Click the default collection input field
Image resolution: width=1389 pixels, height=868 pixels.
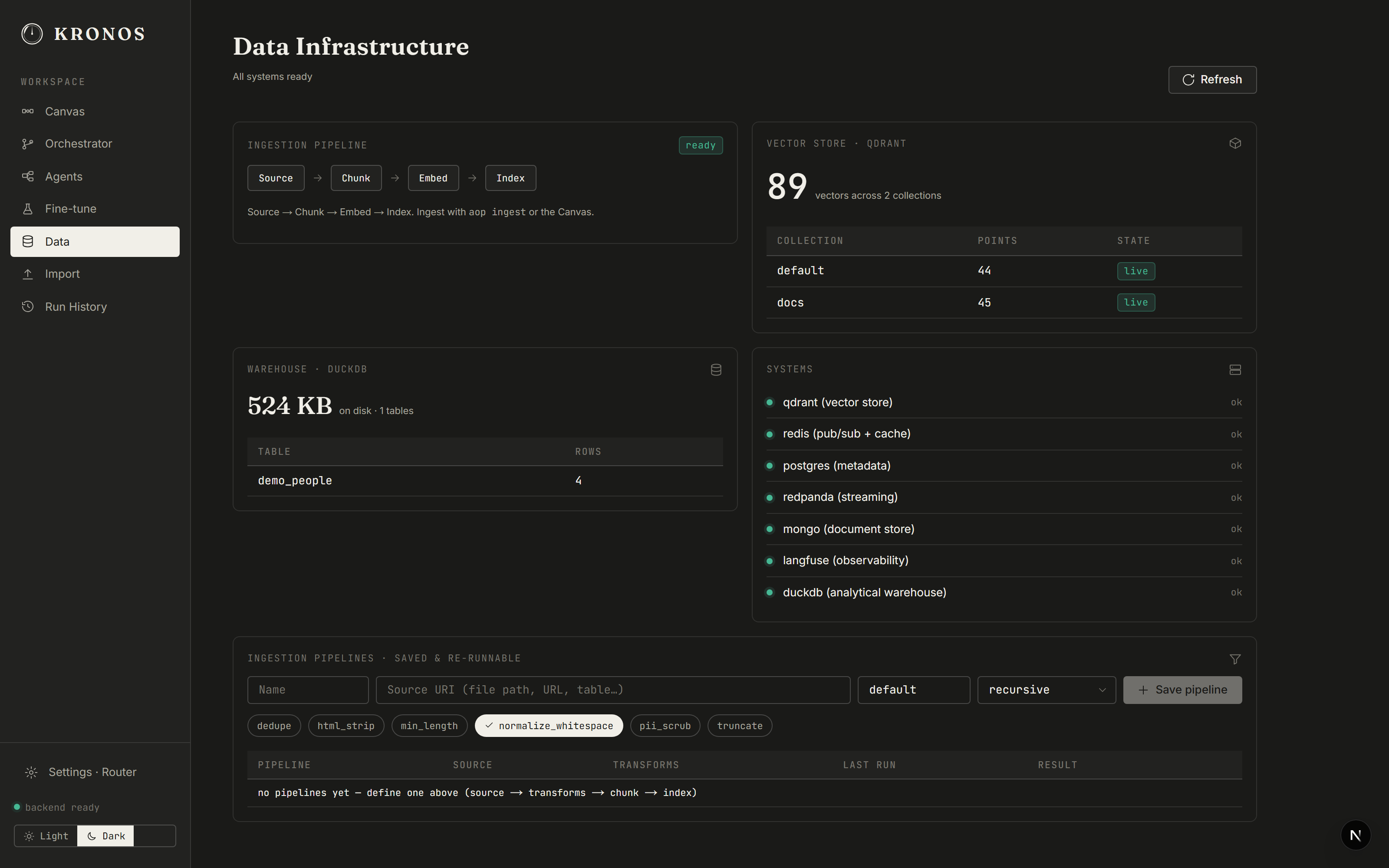pyautogui.click(x=914, y=690)
